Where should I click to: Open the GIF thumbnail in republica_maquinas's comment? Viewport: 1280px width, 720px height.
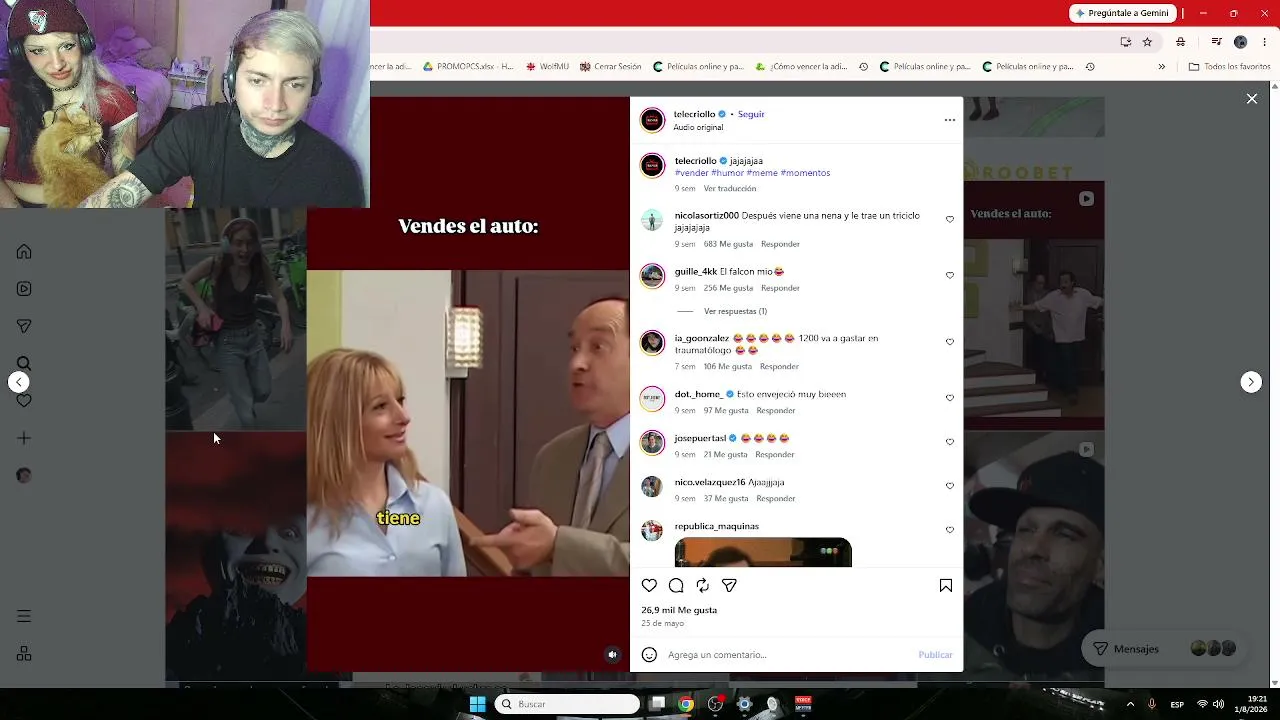click(x=763, y=552)
